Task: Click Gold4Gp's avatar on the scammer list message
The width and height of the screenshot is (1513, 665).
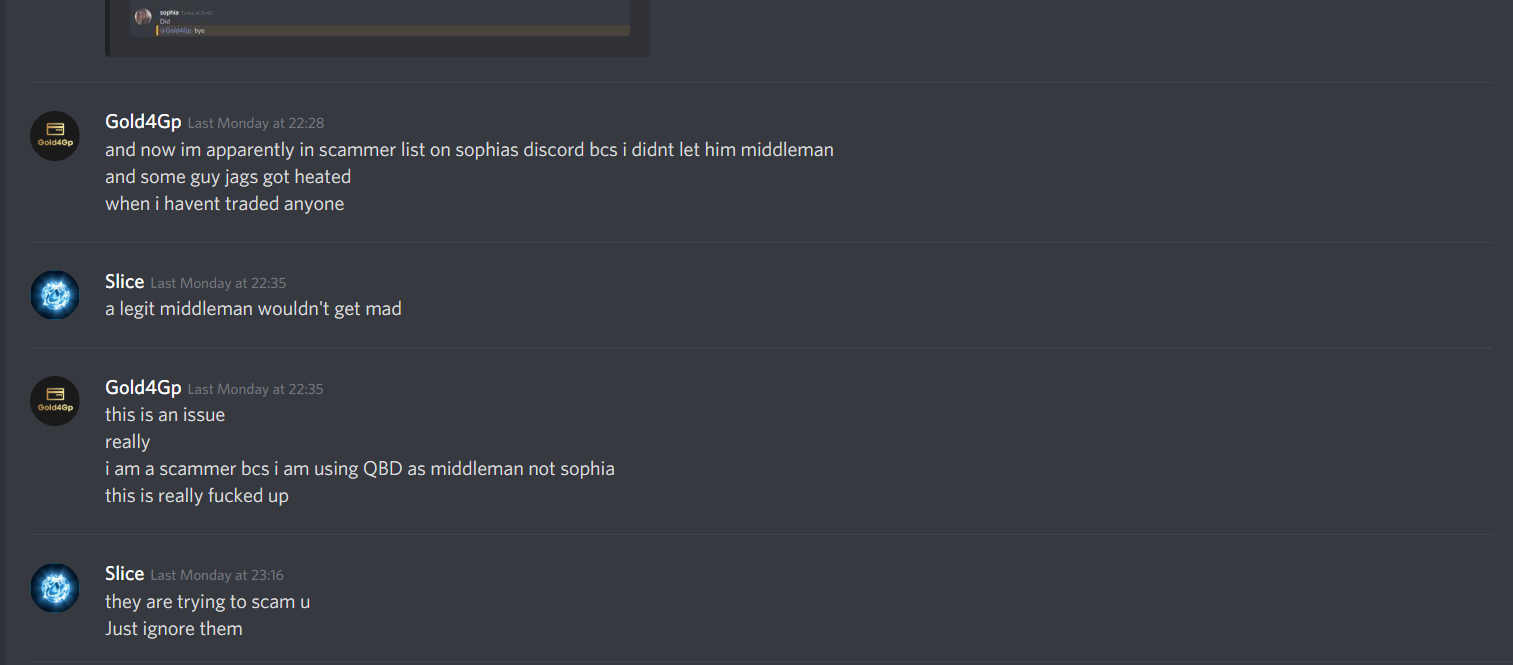Action: pyautogui.click(x=55, y=136)
